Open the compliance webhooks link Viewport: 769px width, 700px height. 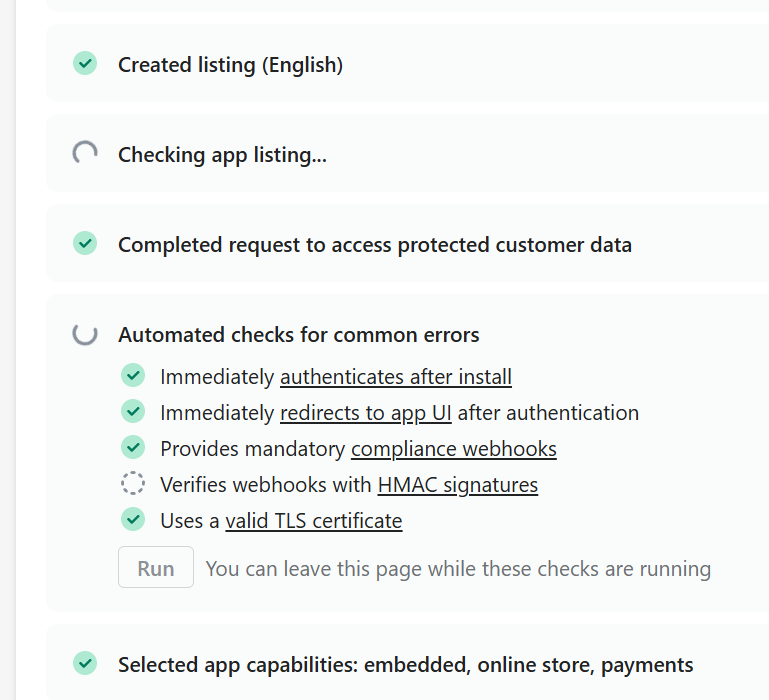454,449
